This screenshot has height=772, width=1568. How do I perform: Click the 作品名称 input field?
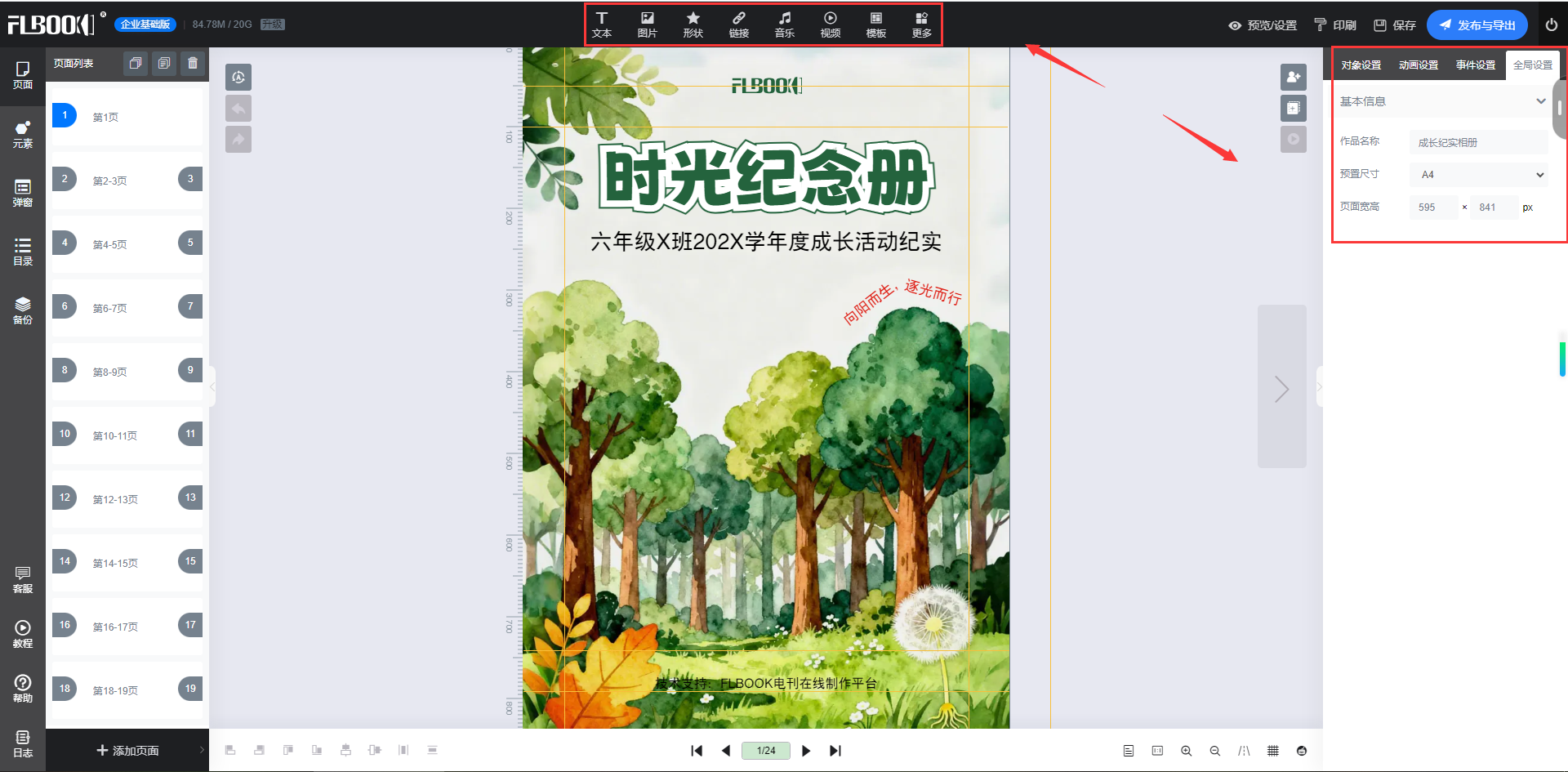click(x=1478, y=142)
